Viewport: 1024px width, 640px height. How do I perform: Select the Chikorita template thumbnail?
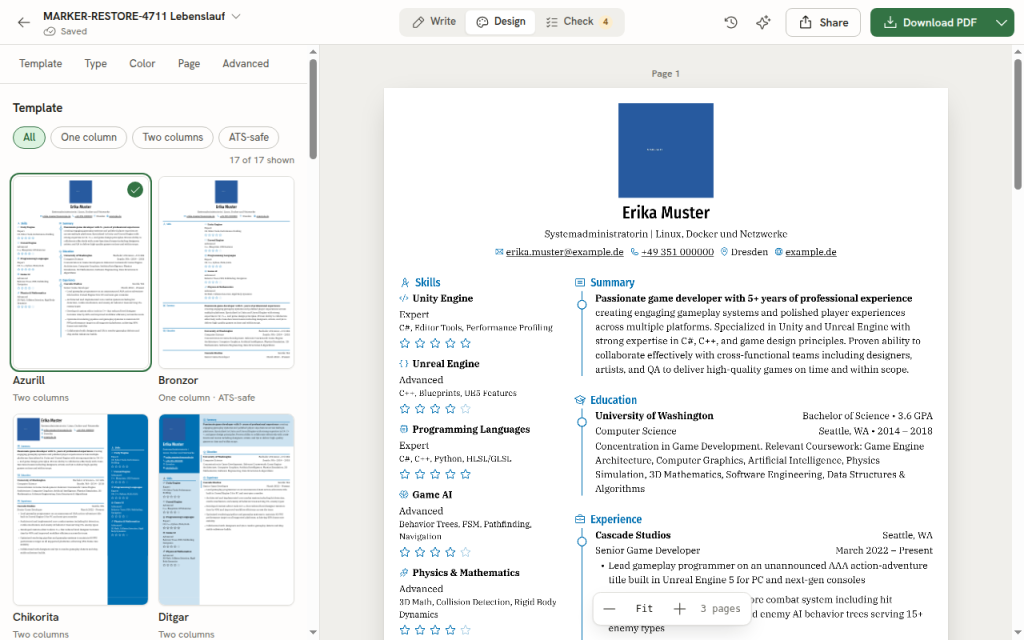point(81,509)
